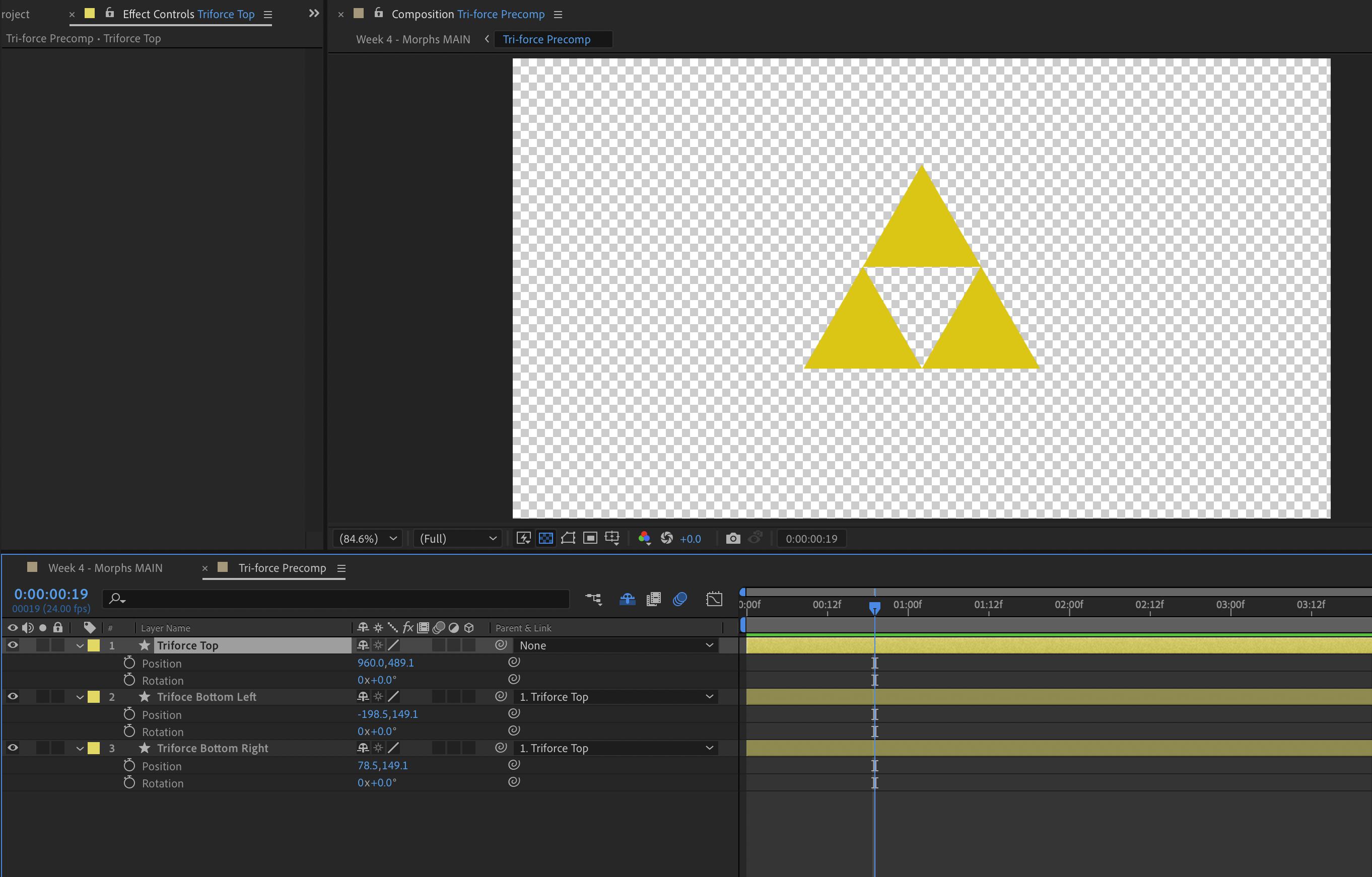Image resolution: width=1372 pixels, height=877 pixels.
Task: Click the magnification dropdown showing 84.6%
Action: pos(369,539)
